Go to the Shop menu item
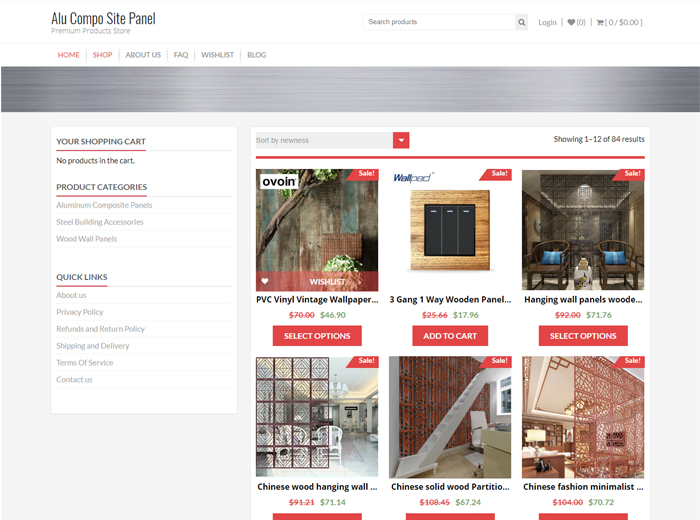The width and height of the screenshot is (700, 520). [x=102, y=55]
